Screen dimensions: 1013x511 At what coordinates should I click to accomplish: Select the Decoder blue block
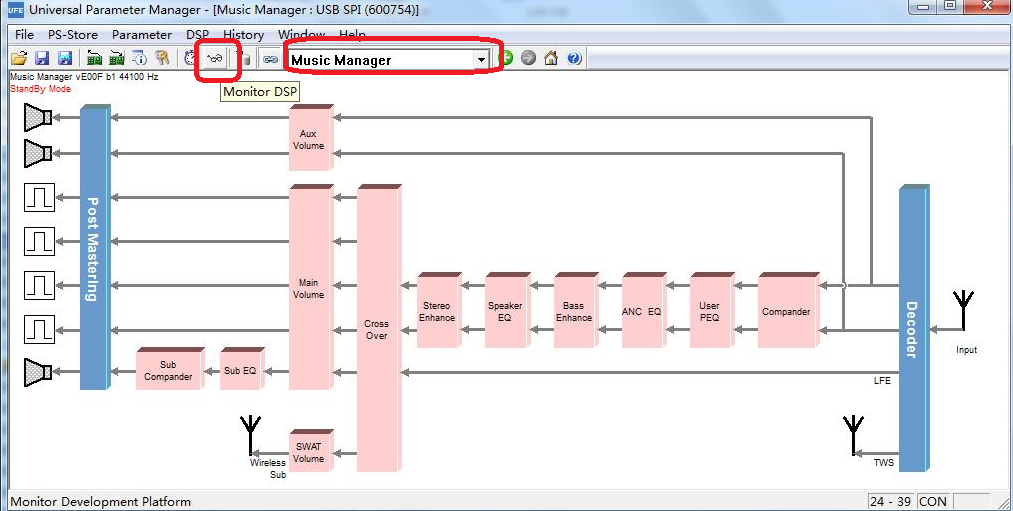click(x=914, y=328)
